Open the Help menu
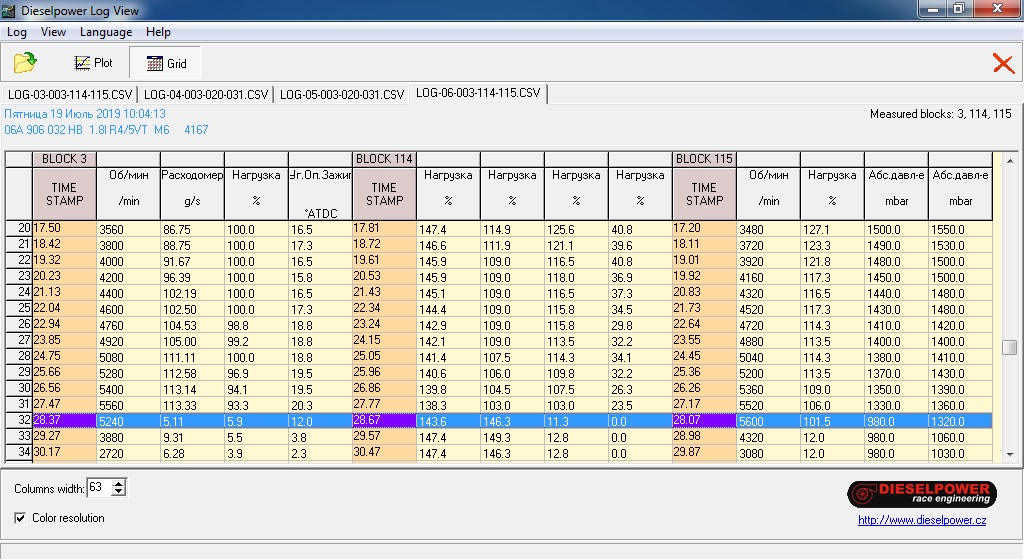The image size is (1024, 560). pos(158,32)
